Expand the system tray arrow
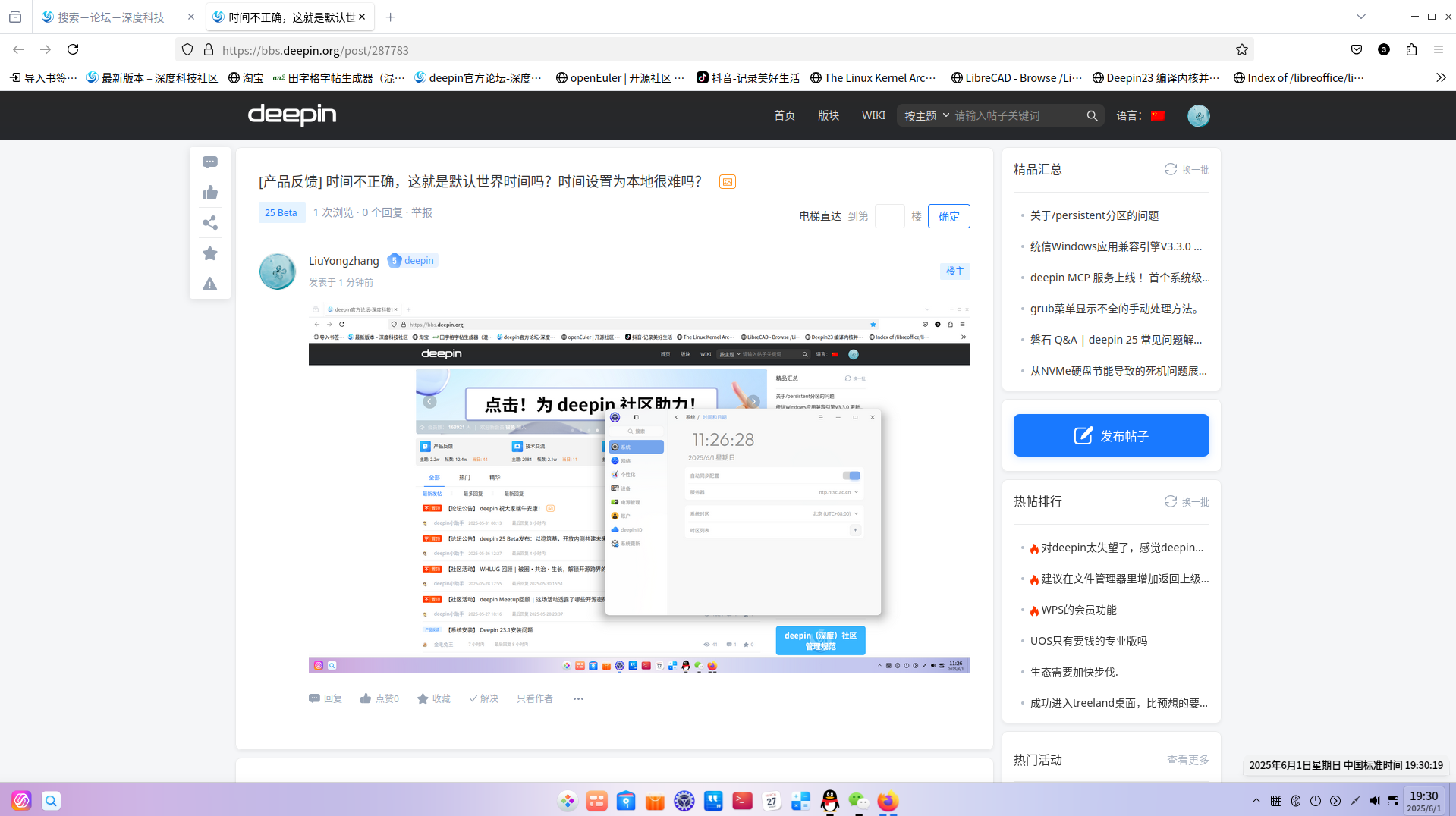This screenshot has height=816, width=1456. [x=1256, y=801]
